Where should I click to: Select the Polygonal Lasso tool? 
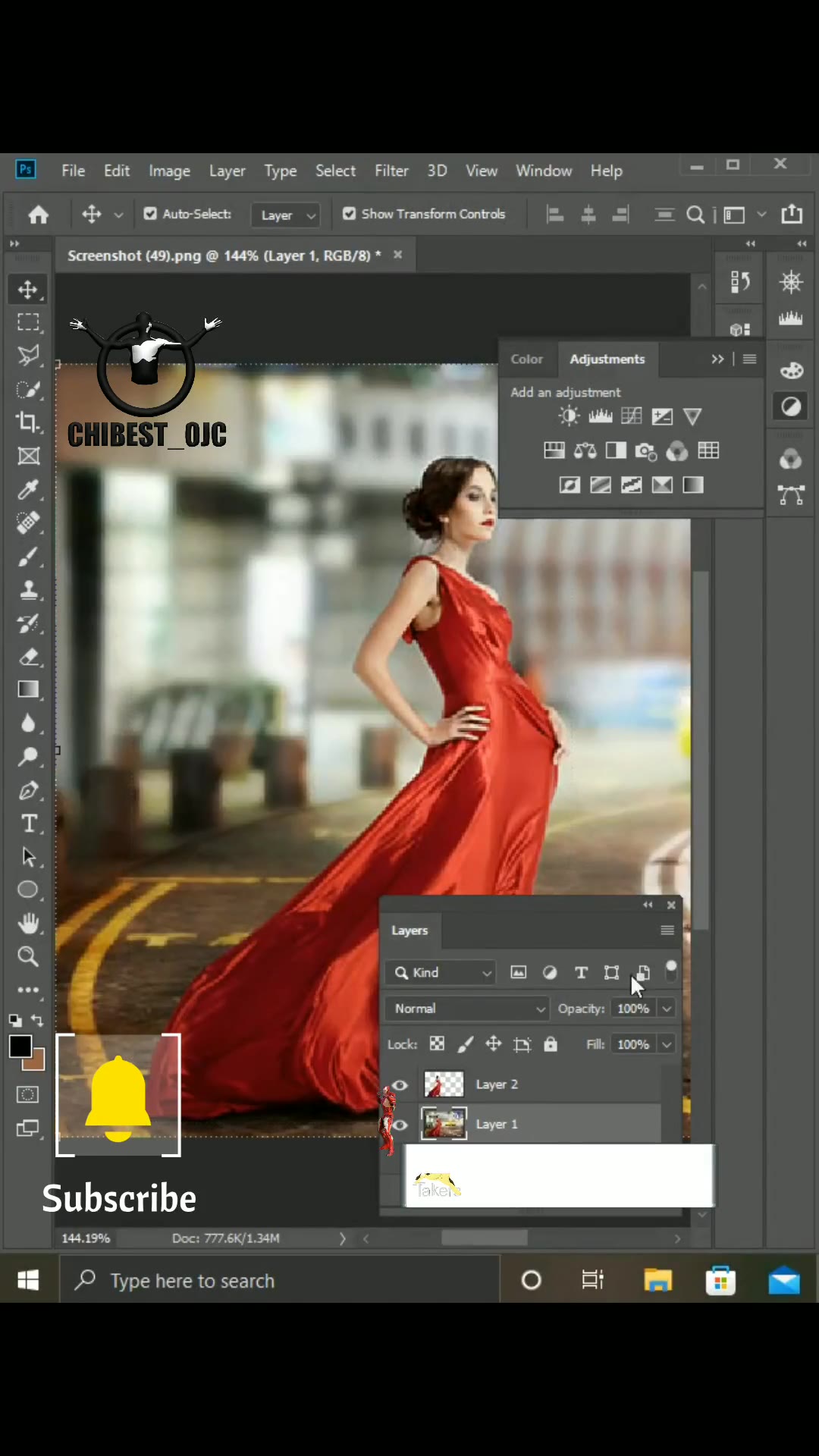28,356
